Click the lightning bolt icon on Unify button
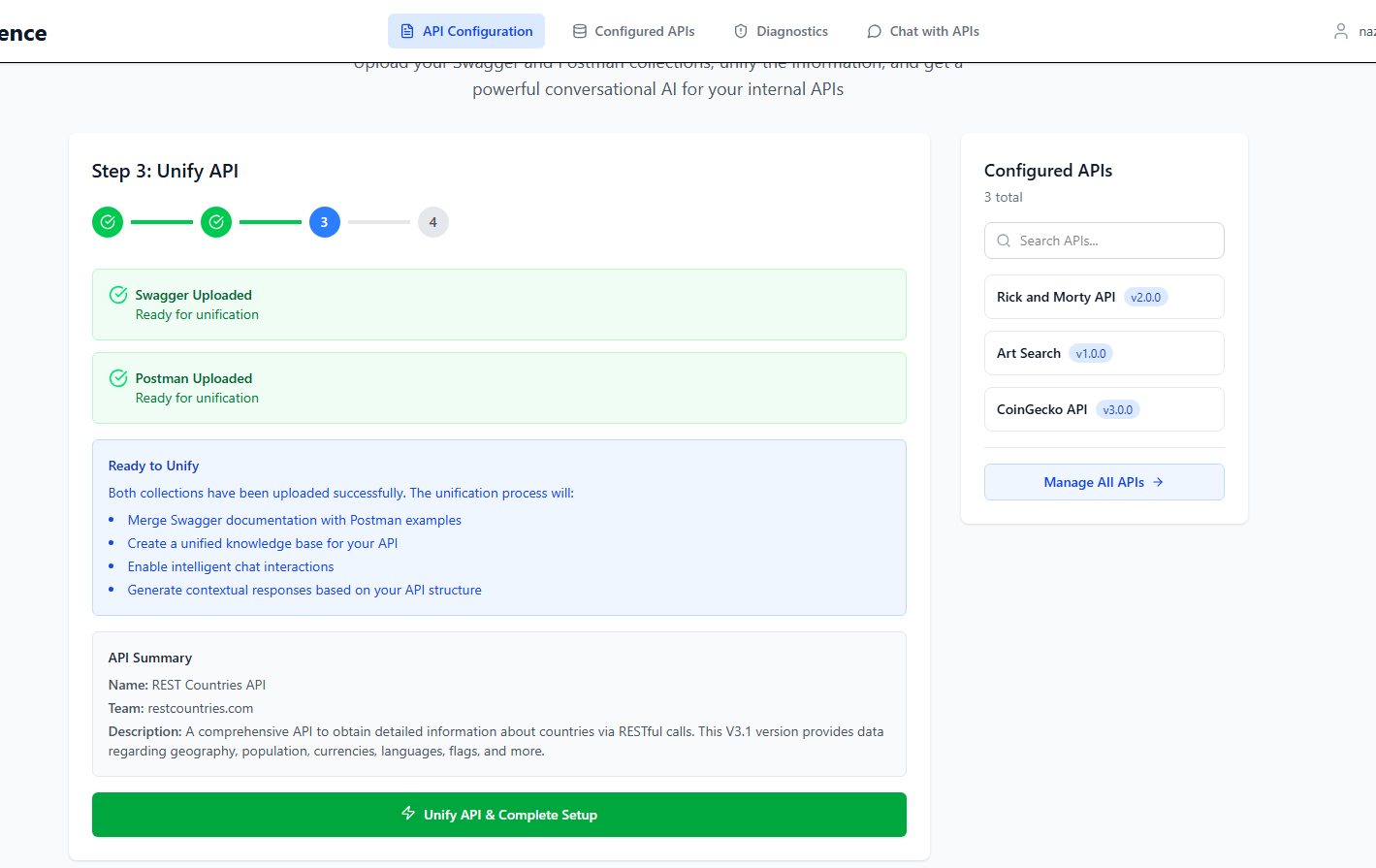 pos(408,814)
